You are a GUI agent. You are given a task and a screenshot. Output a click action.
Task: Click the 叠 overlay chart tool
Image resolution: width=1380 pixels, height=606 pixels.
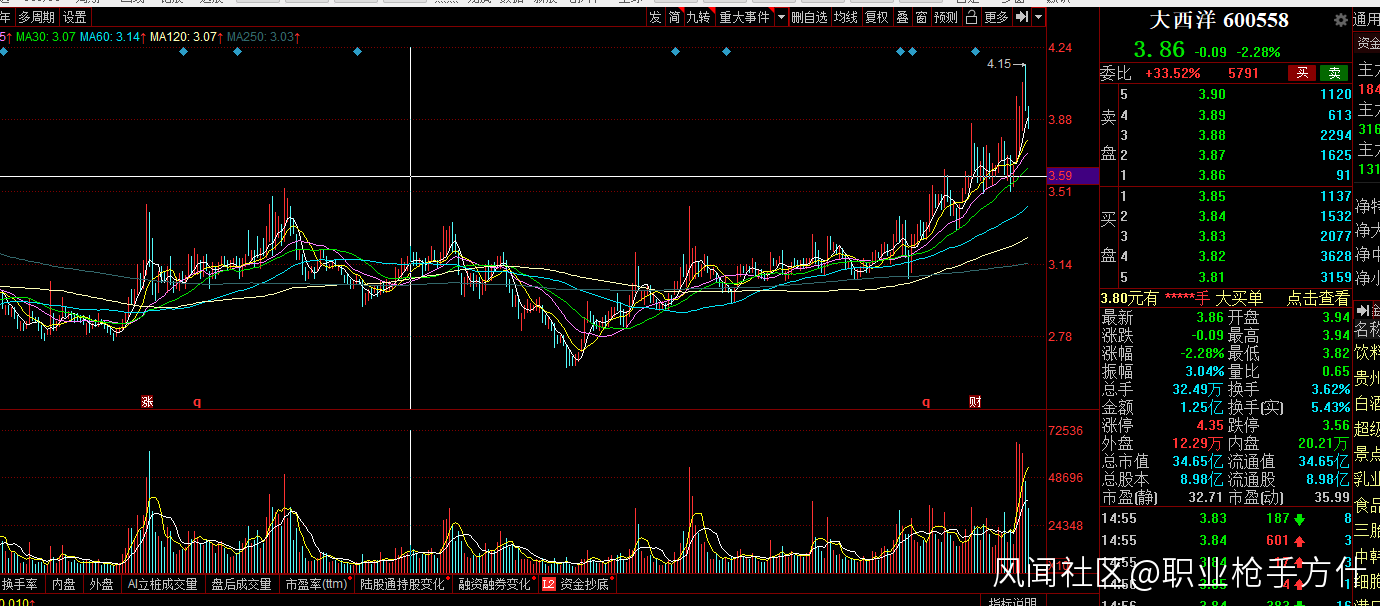click(902, 17)
